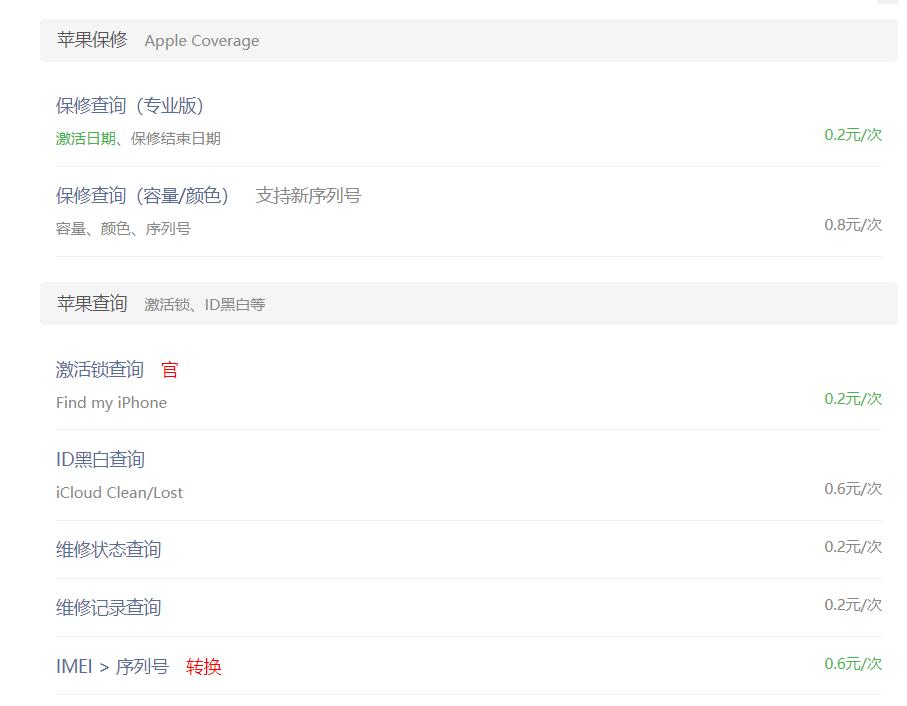Screen dimensions: 907x706
Task: Select the 0.8元/次 price text
Action: point(853,225)
